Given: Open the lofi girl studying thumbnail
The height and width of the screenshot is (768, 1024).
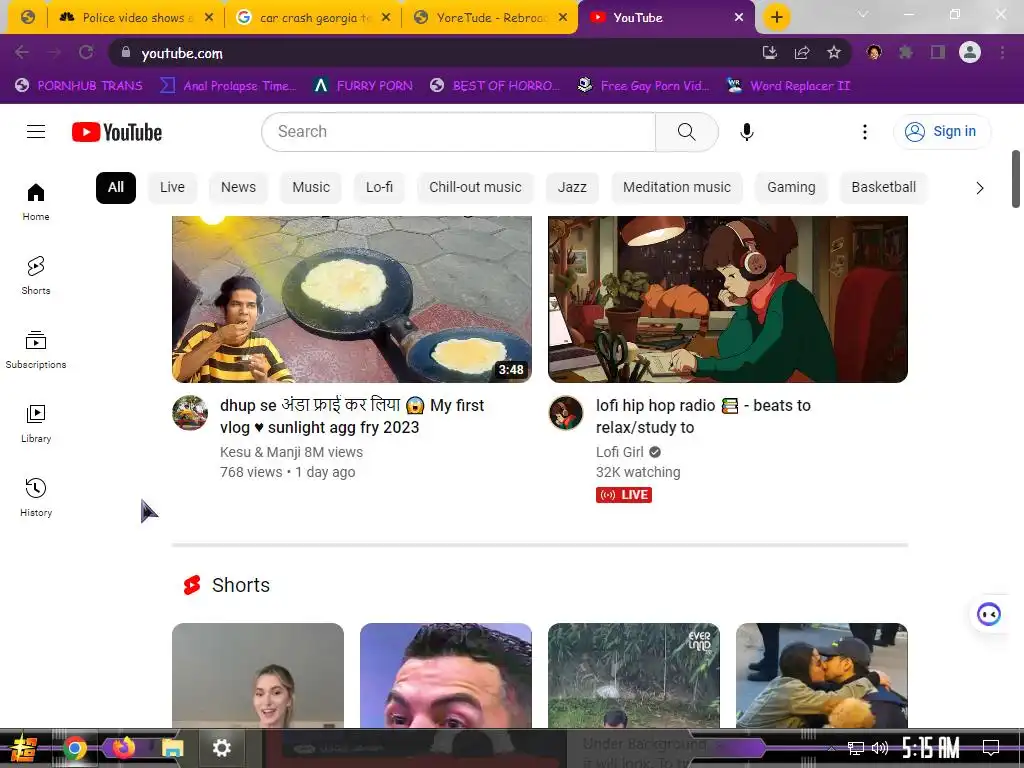Looking at the screenshot, I should [728, 299].
